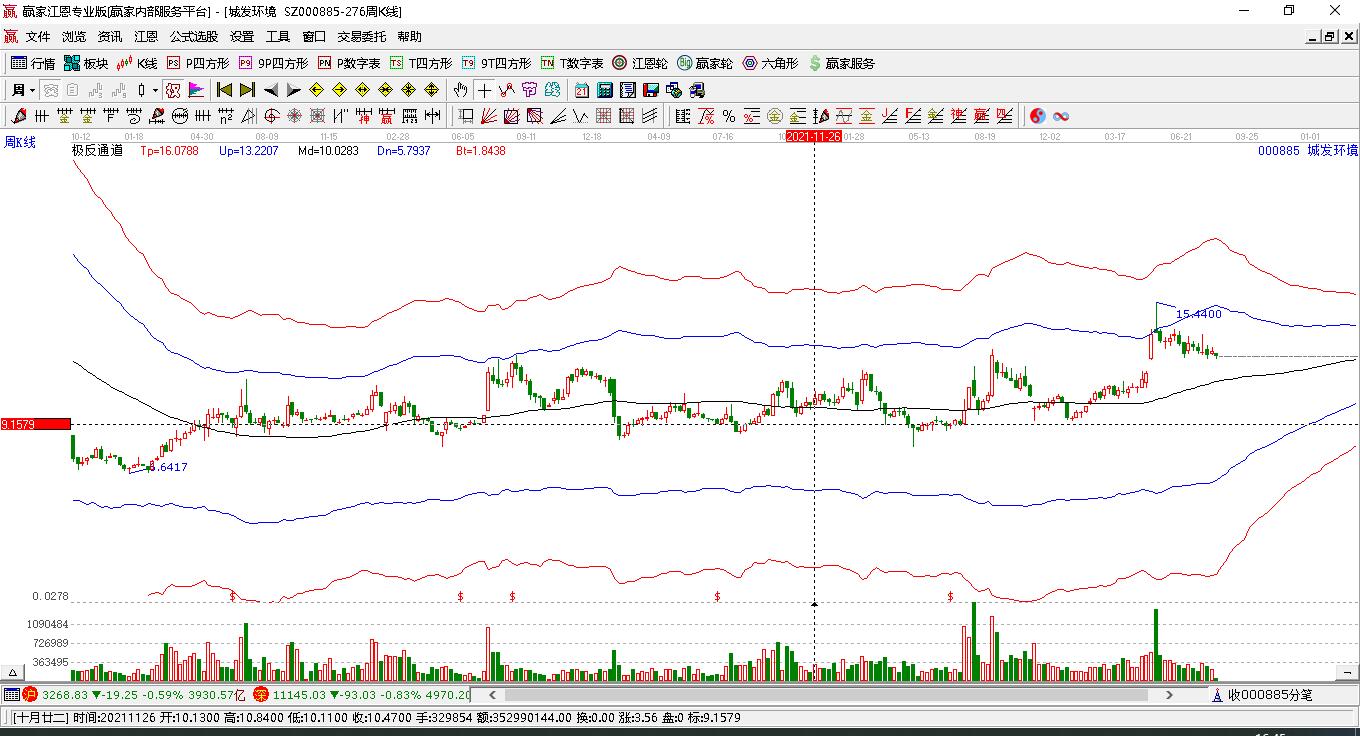Viewport: 1360px width, 736px height.
Task: Step back with the black left arrow
Action: [270, 90]
